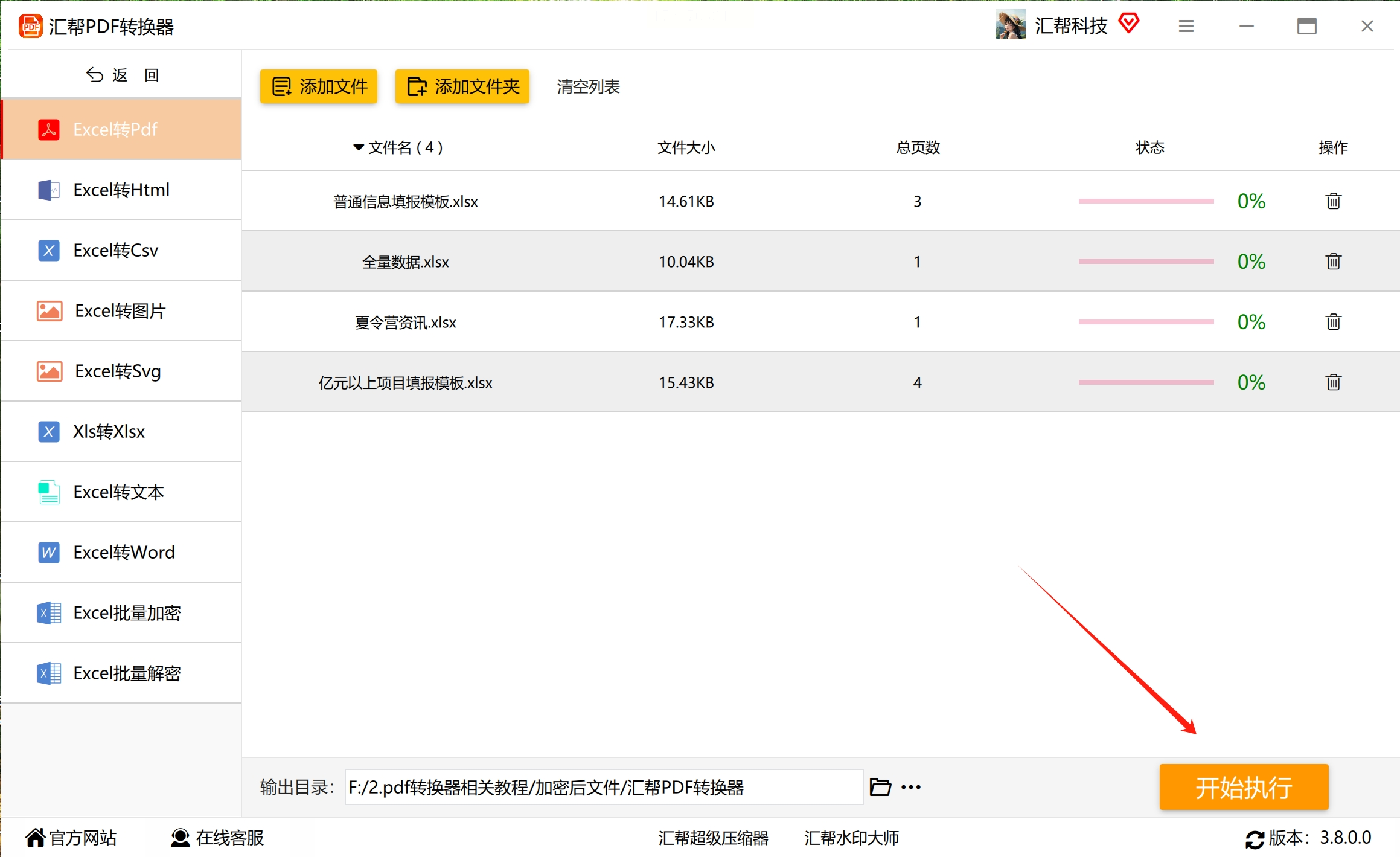Click the 15.43KB file size cell
The height and width of the screenshot is (857, 1400).
(686, 382)
